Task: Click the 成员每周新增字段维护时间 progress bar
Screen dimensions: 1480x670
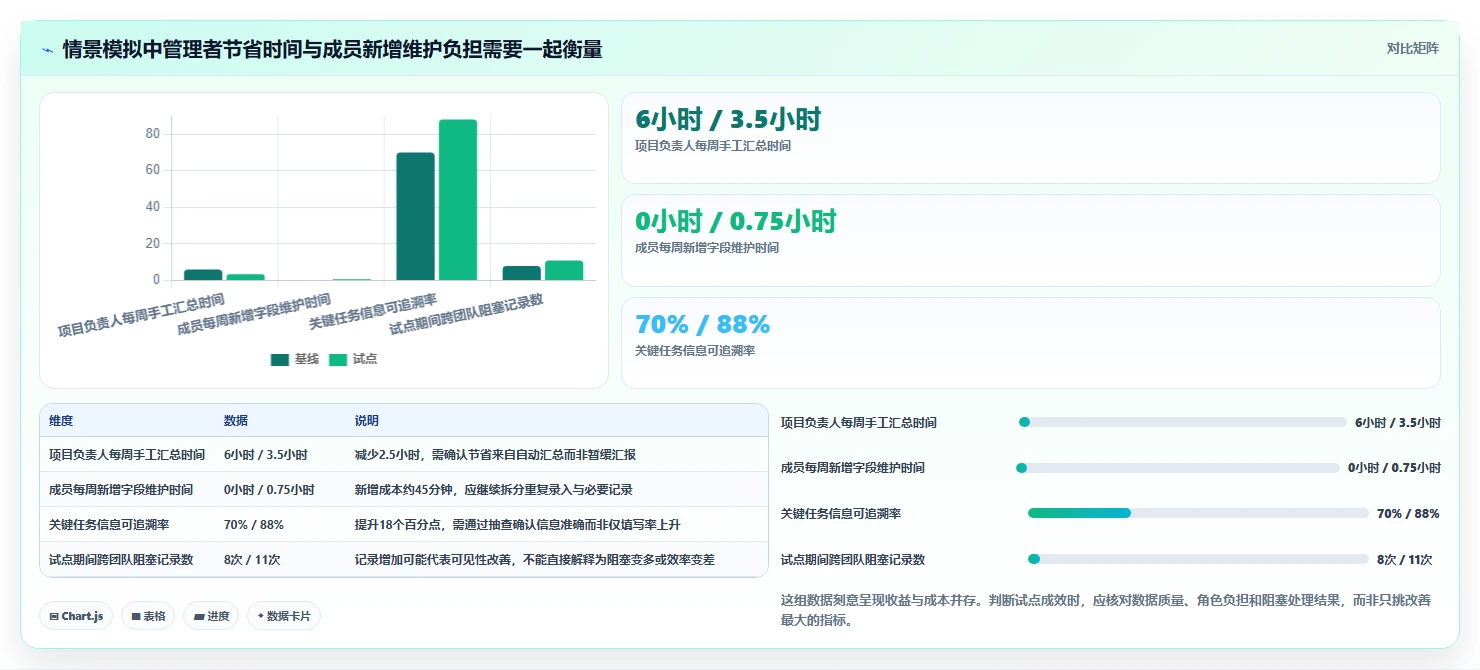Action: click(1178, 468)
